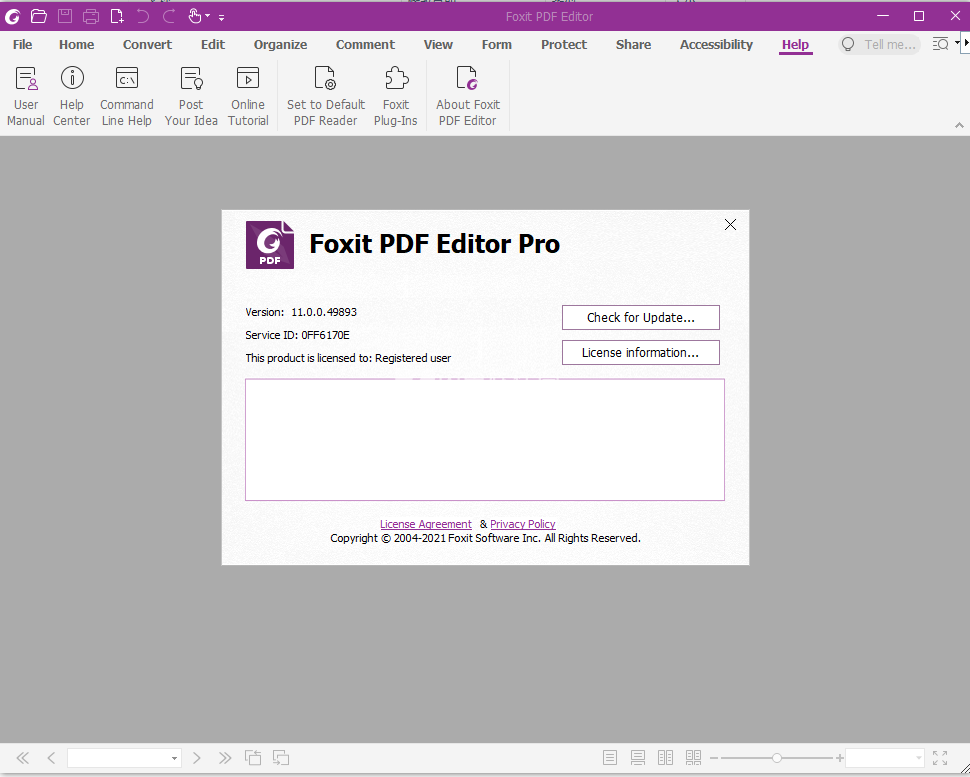Switch to continuous page view
This screenshot has width=970, height=777.
click(x=638, y=758)
